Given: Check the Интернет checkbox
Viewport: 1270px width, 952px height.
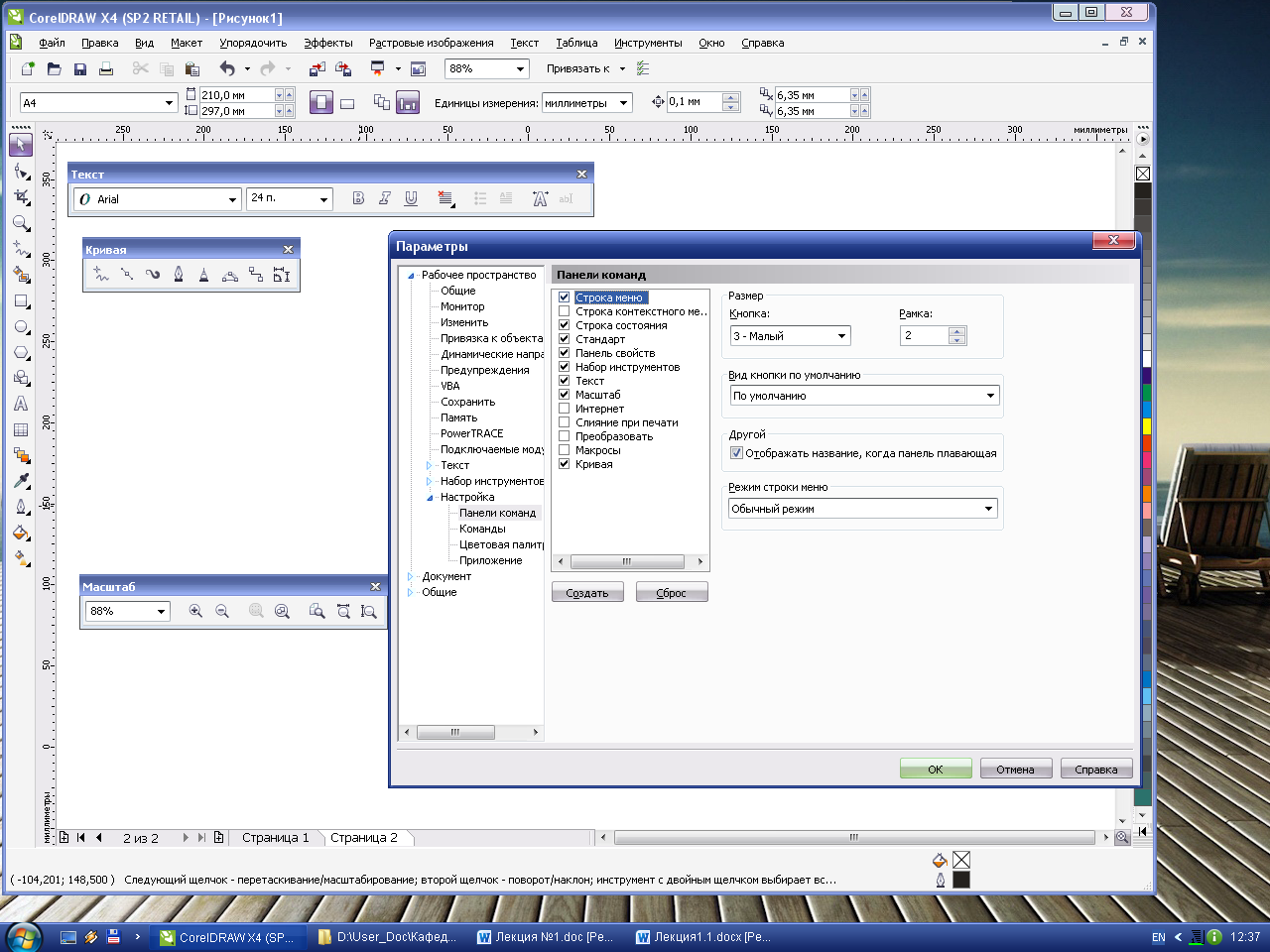Looking at the screenshot, I should coord(565,409).
